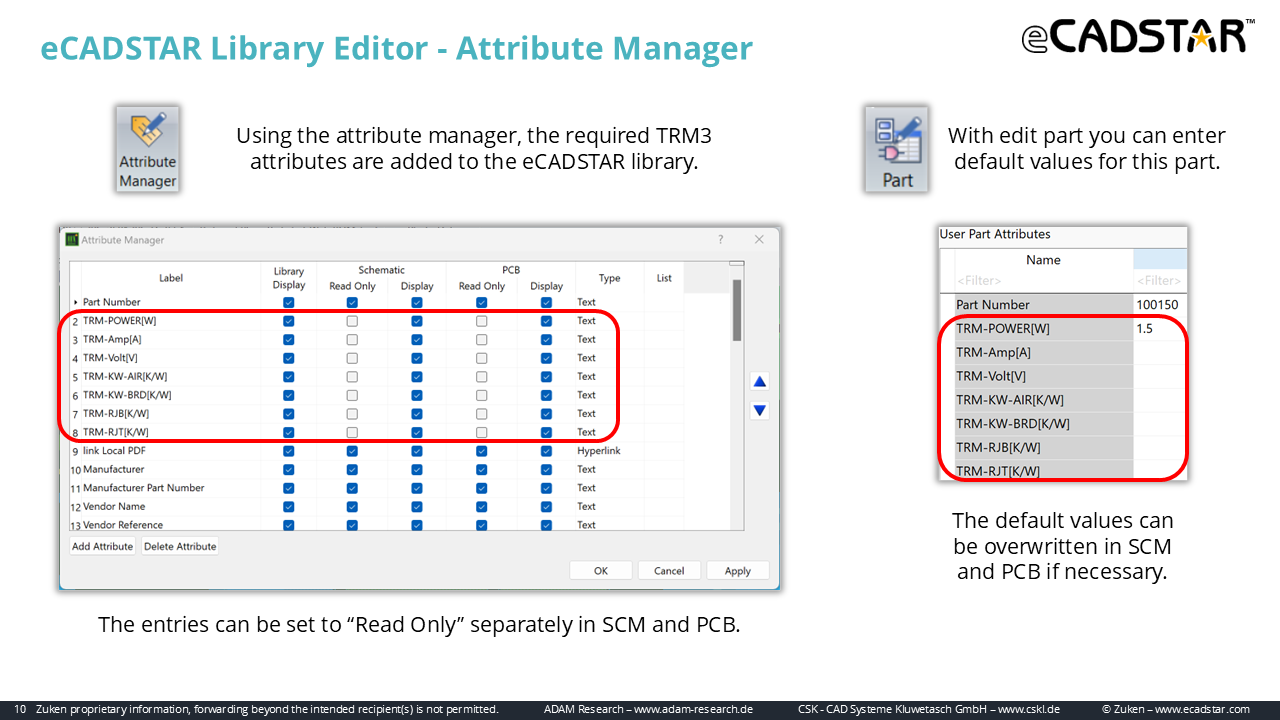Click the value column filter field

coord(1160,281)
